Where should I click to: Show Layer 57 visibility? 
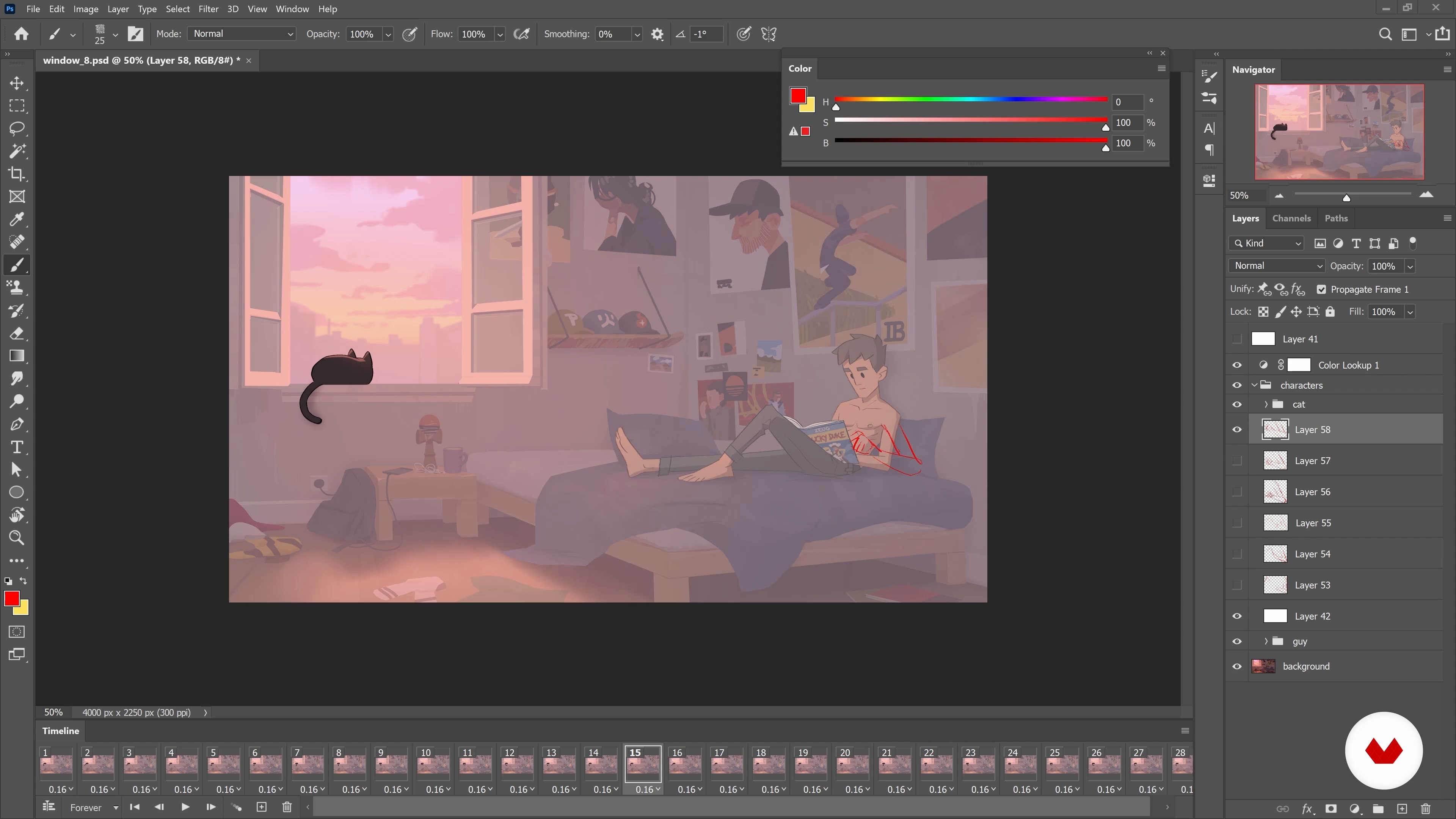click(1237, 461)
